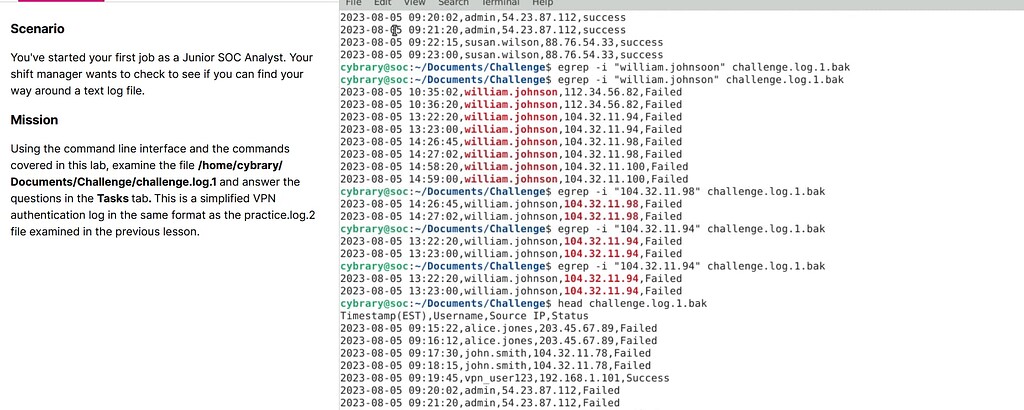Open the Help menu in terminal

543,3
